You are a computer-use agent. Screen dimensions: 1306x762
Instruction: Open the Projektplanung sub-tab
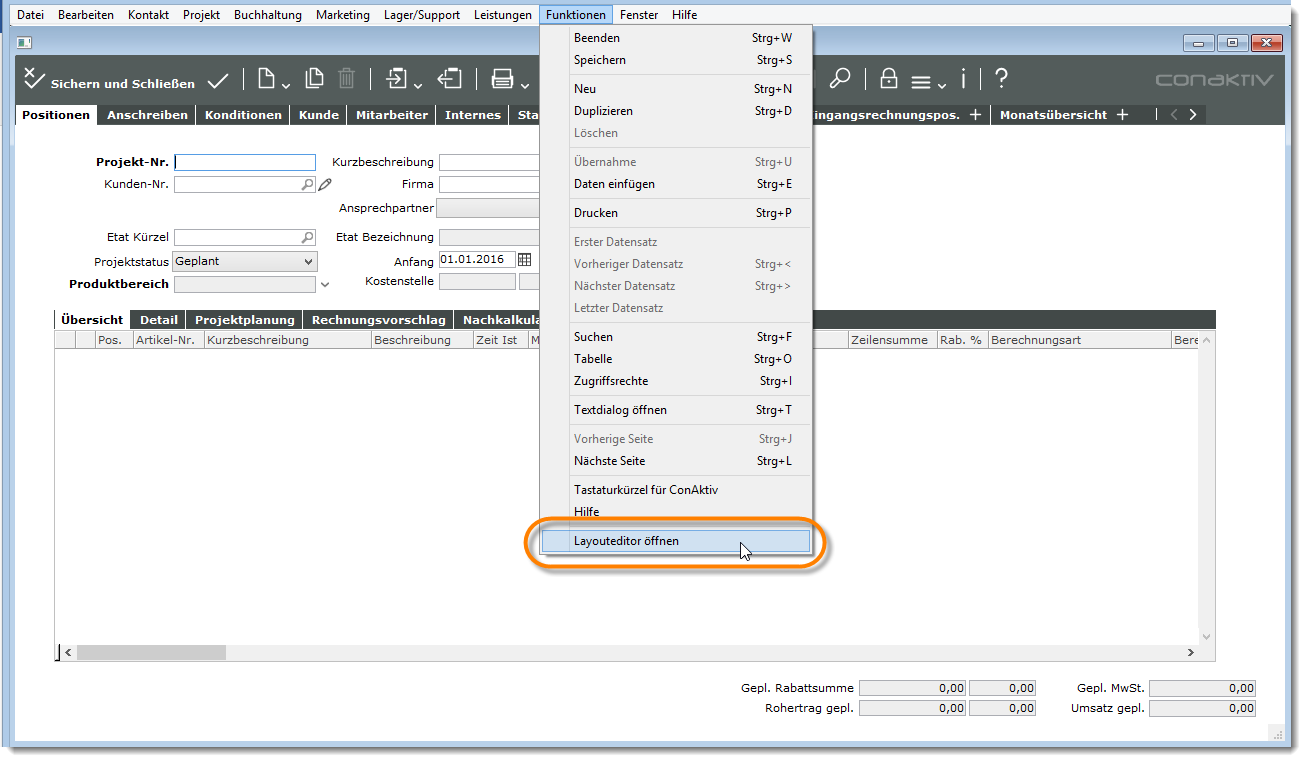245,320
